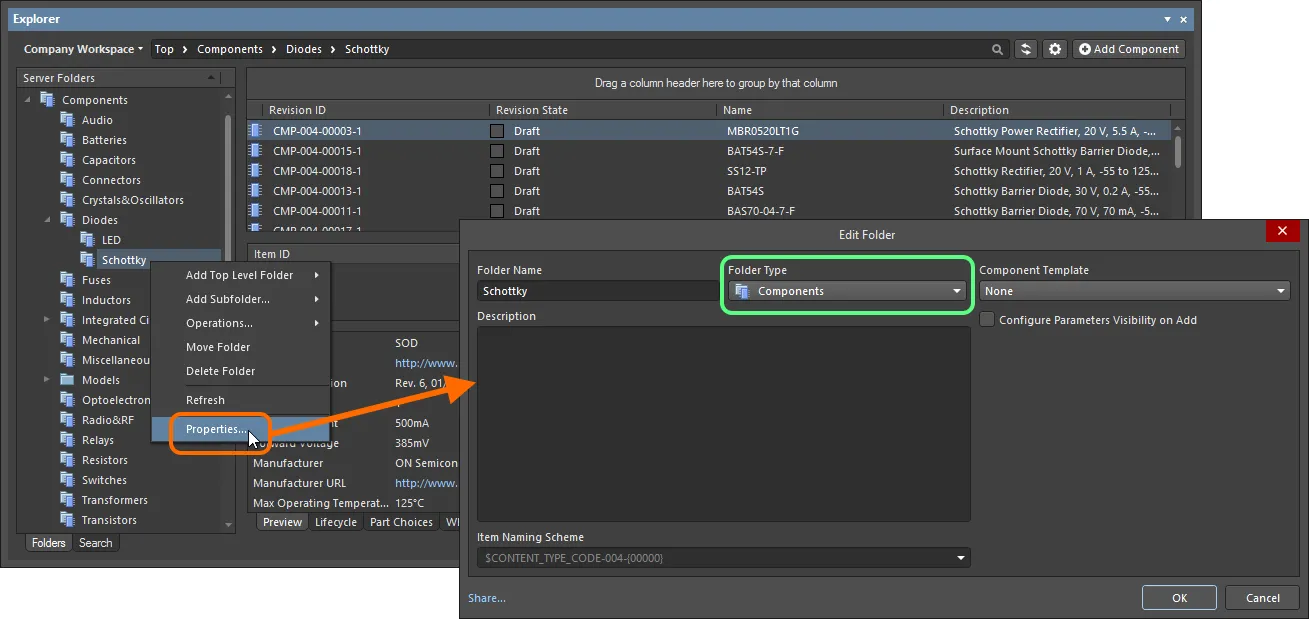
Task: Select Delete Folder from context menu
Action: click(240, 371)
